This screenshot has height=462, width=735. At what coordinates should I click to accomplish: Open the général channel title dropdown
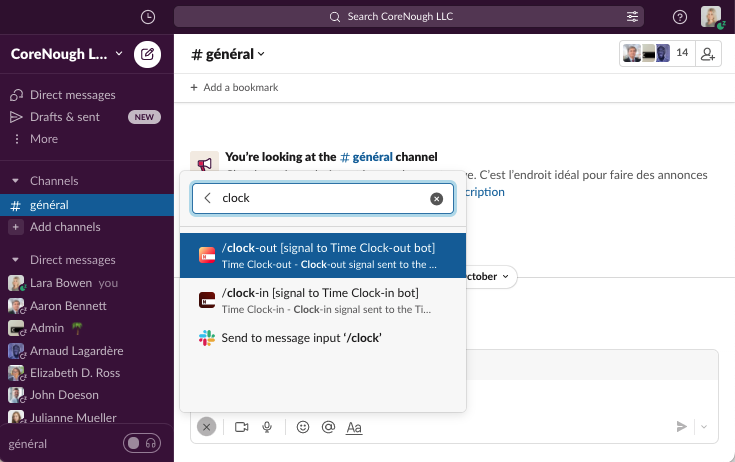coord(228,54)
